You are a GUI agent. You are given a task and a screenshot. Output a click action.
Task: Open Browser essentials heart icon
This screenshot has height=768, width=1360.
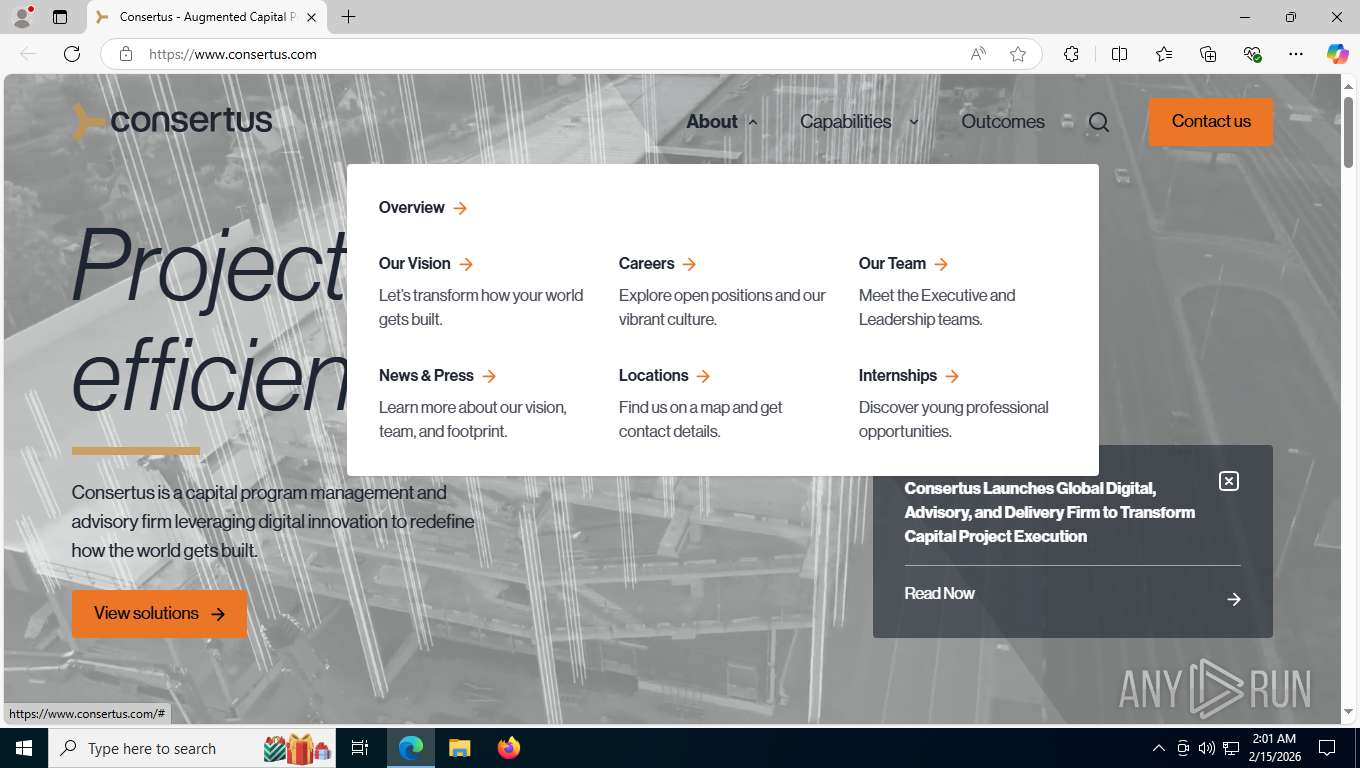[x=1252, y=54]
